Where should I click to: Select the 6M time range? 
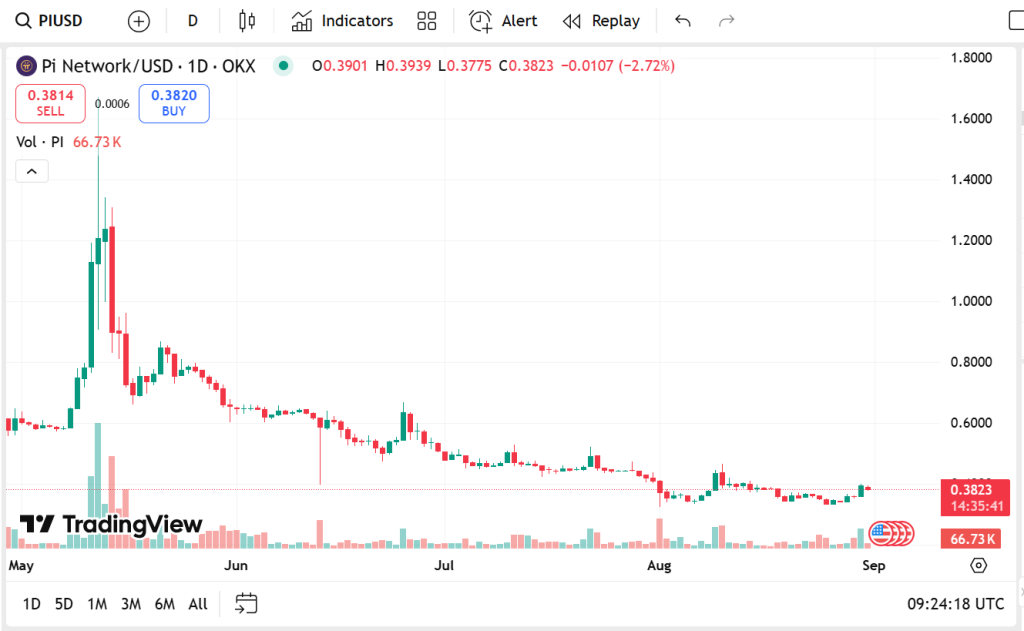165,604
